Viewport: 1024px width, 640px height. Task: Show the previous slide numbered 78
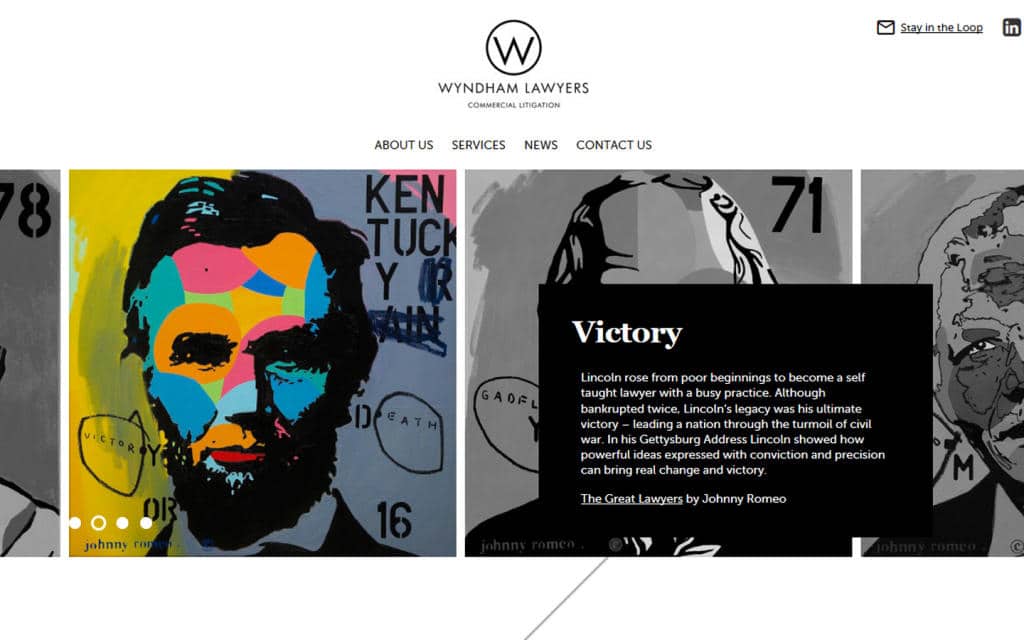[30, 363]
